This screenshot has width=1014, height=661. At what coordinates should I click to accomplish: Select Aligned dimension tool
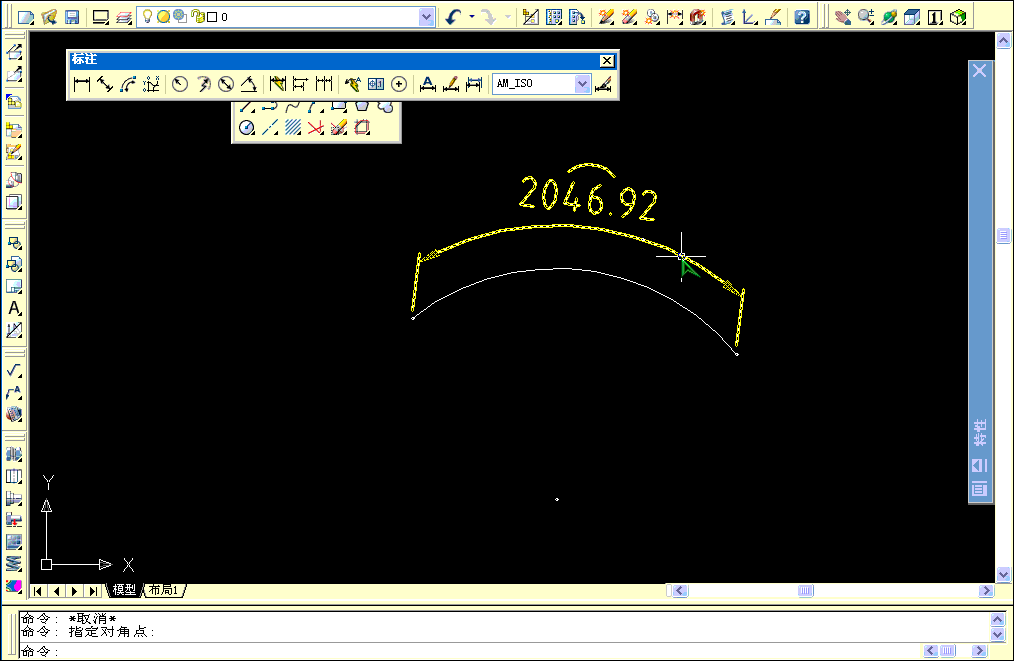[x=105, y=84]
